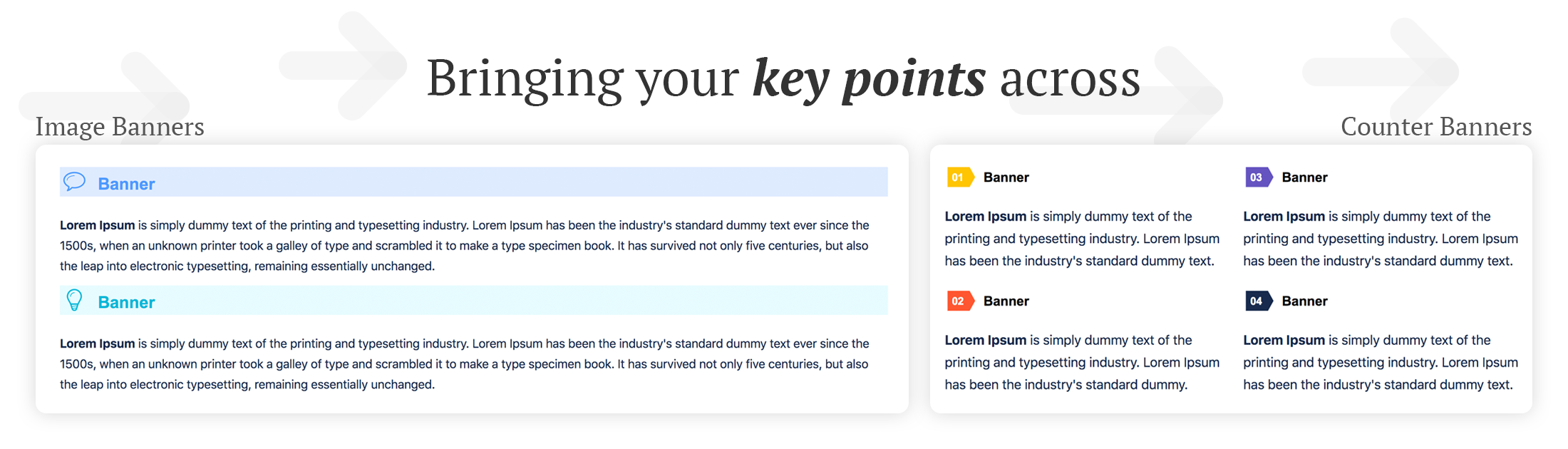1568x449 pixels.
Task: Click the blue Banner title beside speech bubble
Action: (x=126, y=184)
